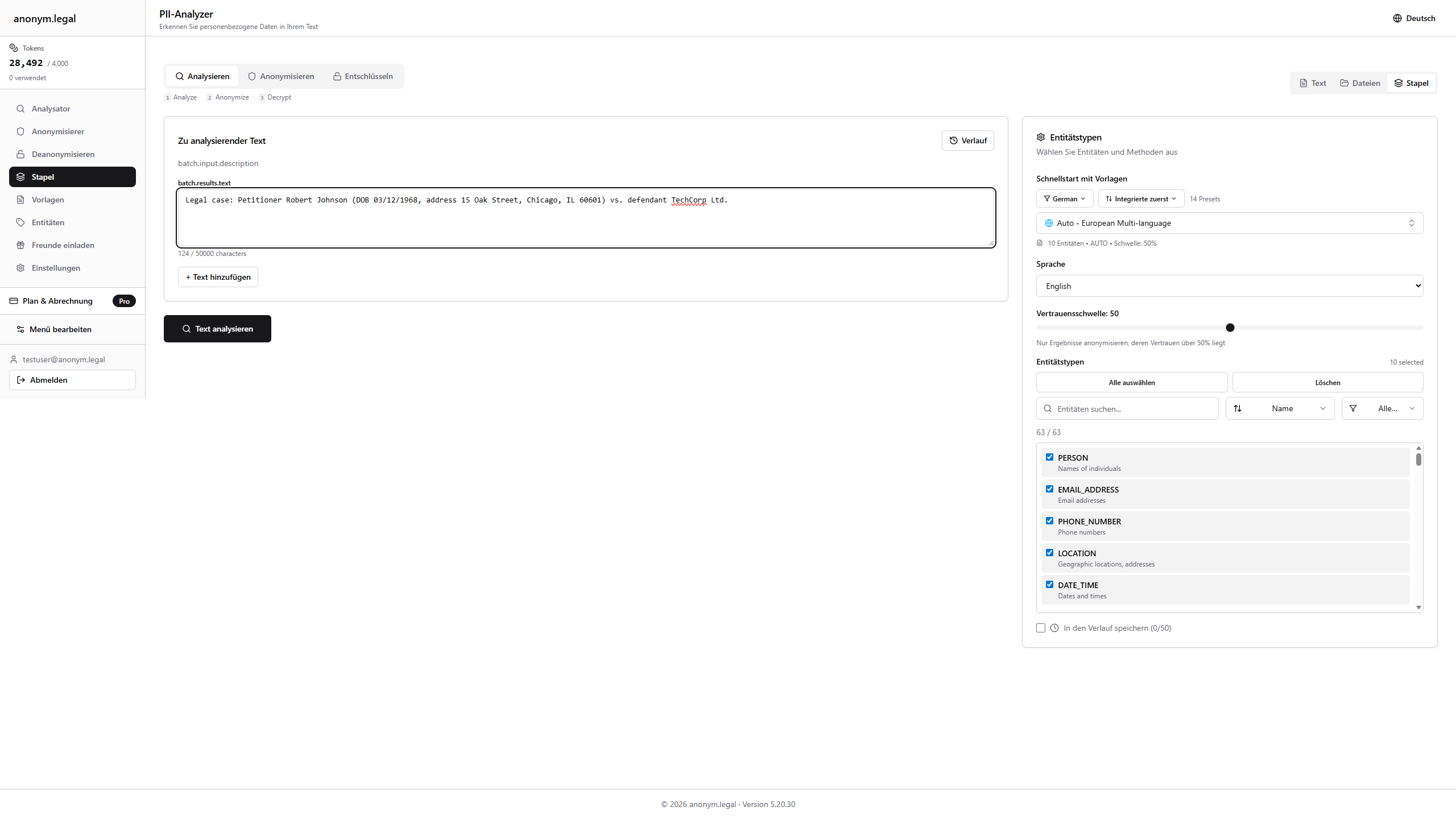This screenshot has height=819, width=1456.
Task: Click the Text analysieren button
Action: 217,328
